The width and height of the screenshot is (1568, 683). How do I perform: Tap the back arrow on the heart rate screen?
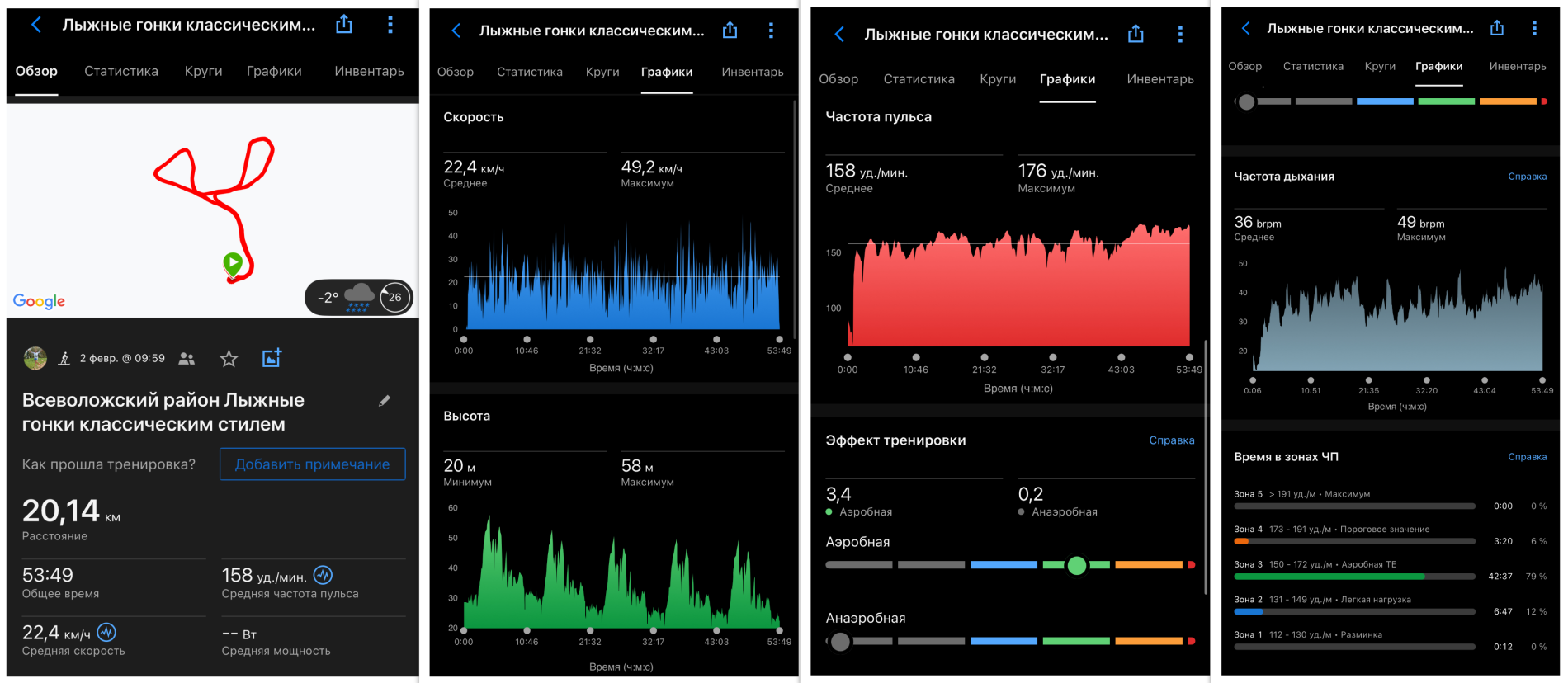point(839,34)
